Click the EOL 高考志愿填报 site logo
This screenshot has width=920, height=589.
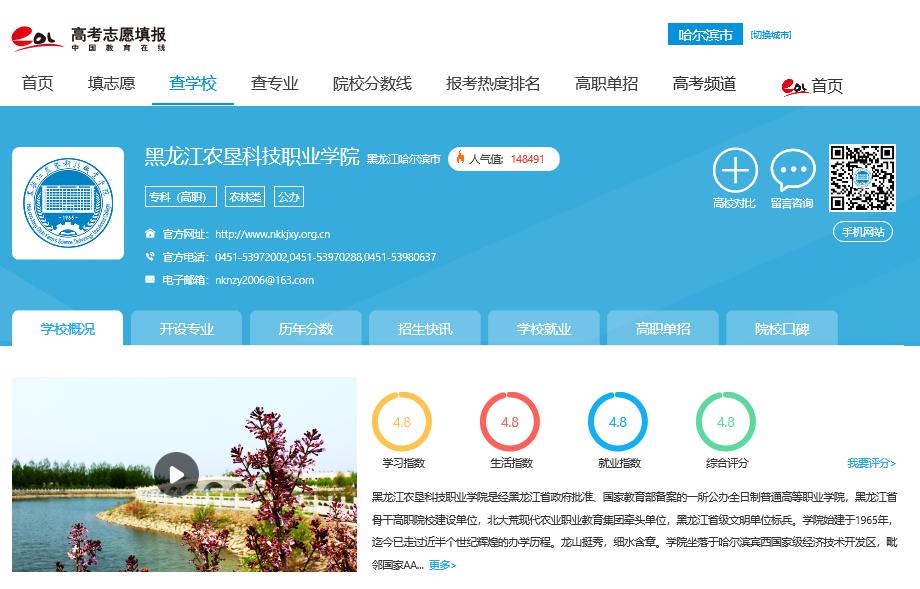[x=89, y=39]
